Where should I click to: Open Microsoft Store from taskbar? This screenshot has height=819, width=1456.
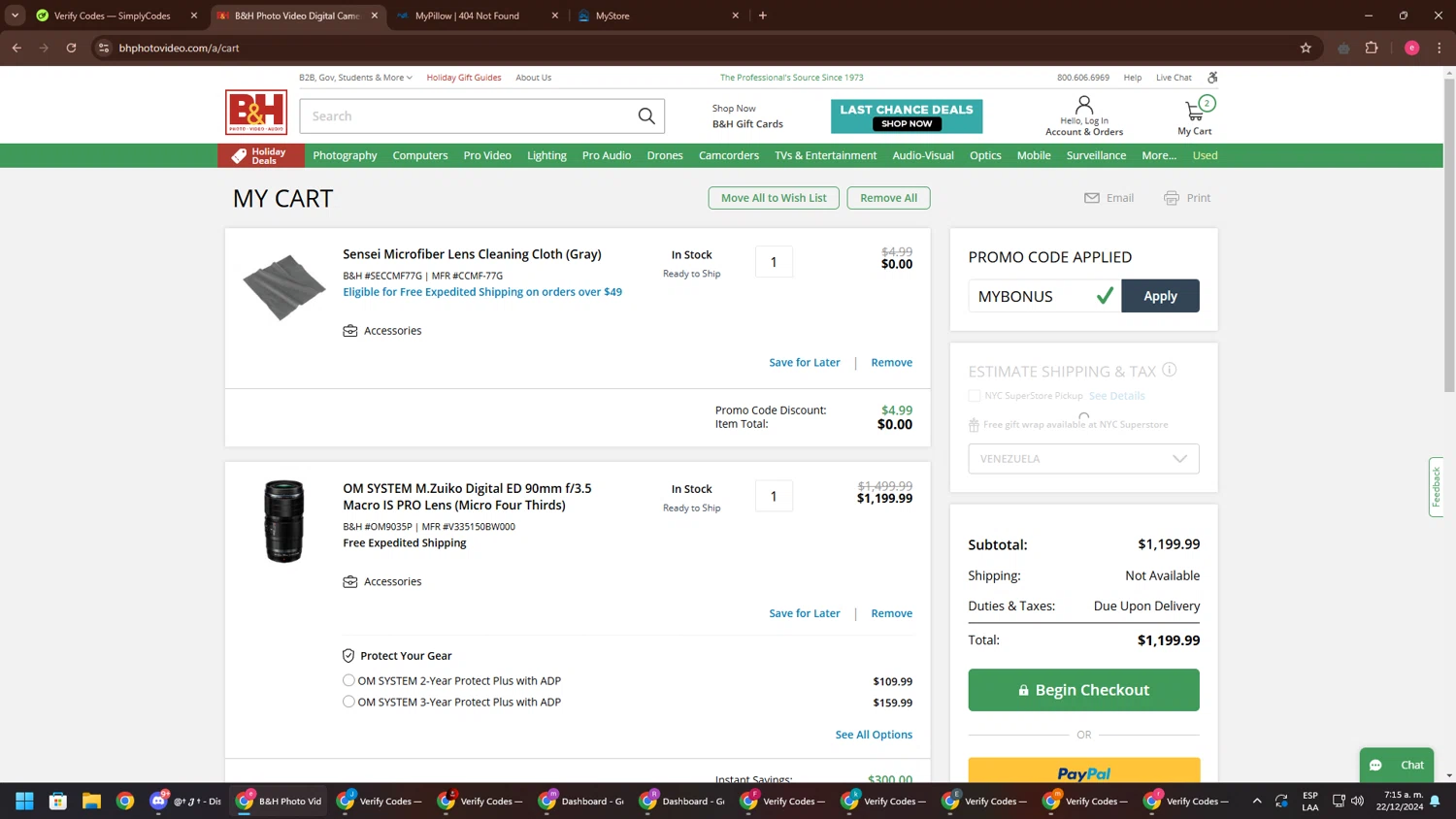[58, 801]
